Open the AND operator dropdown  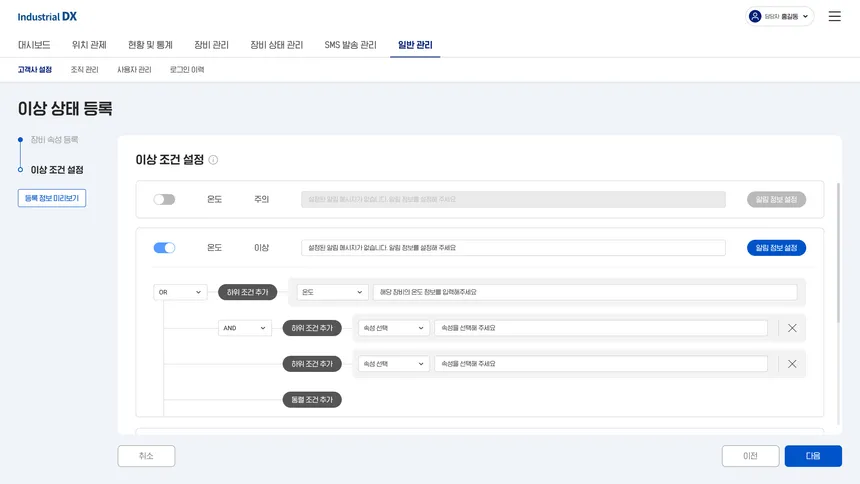coord(245,328)
